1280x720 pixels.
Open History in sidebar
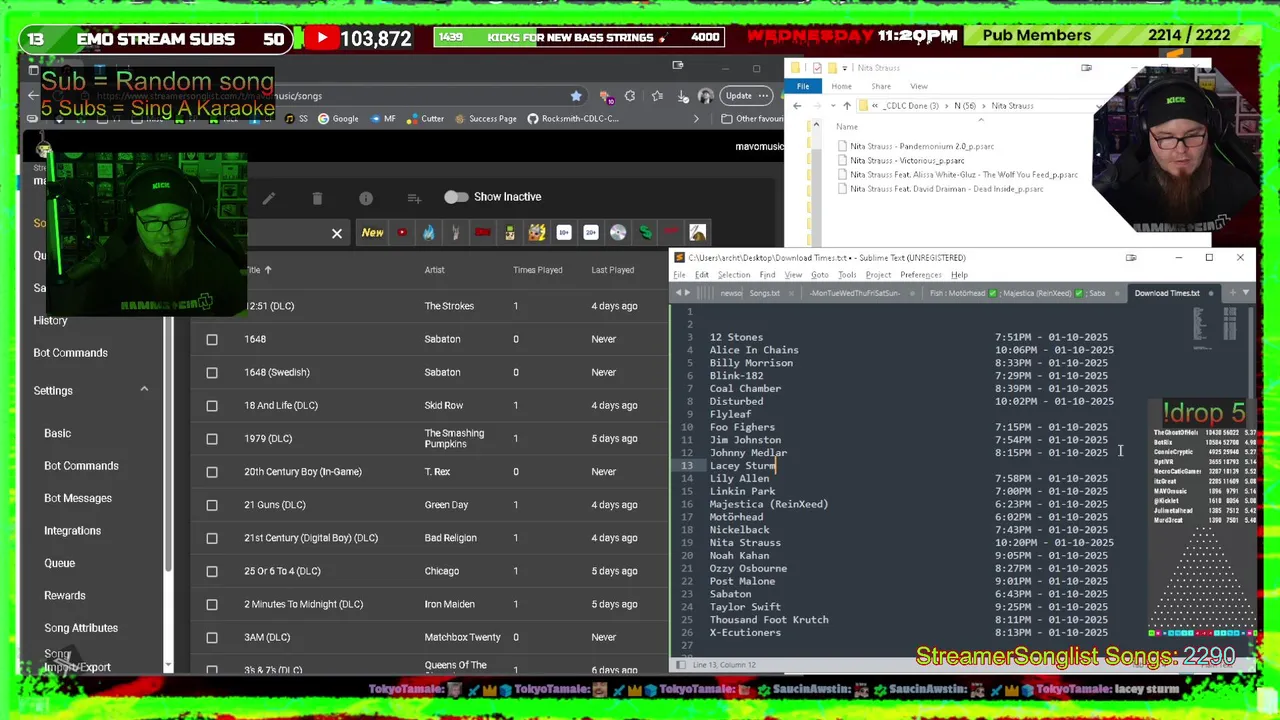click(x=50, y=321)
